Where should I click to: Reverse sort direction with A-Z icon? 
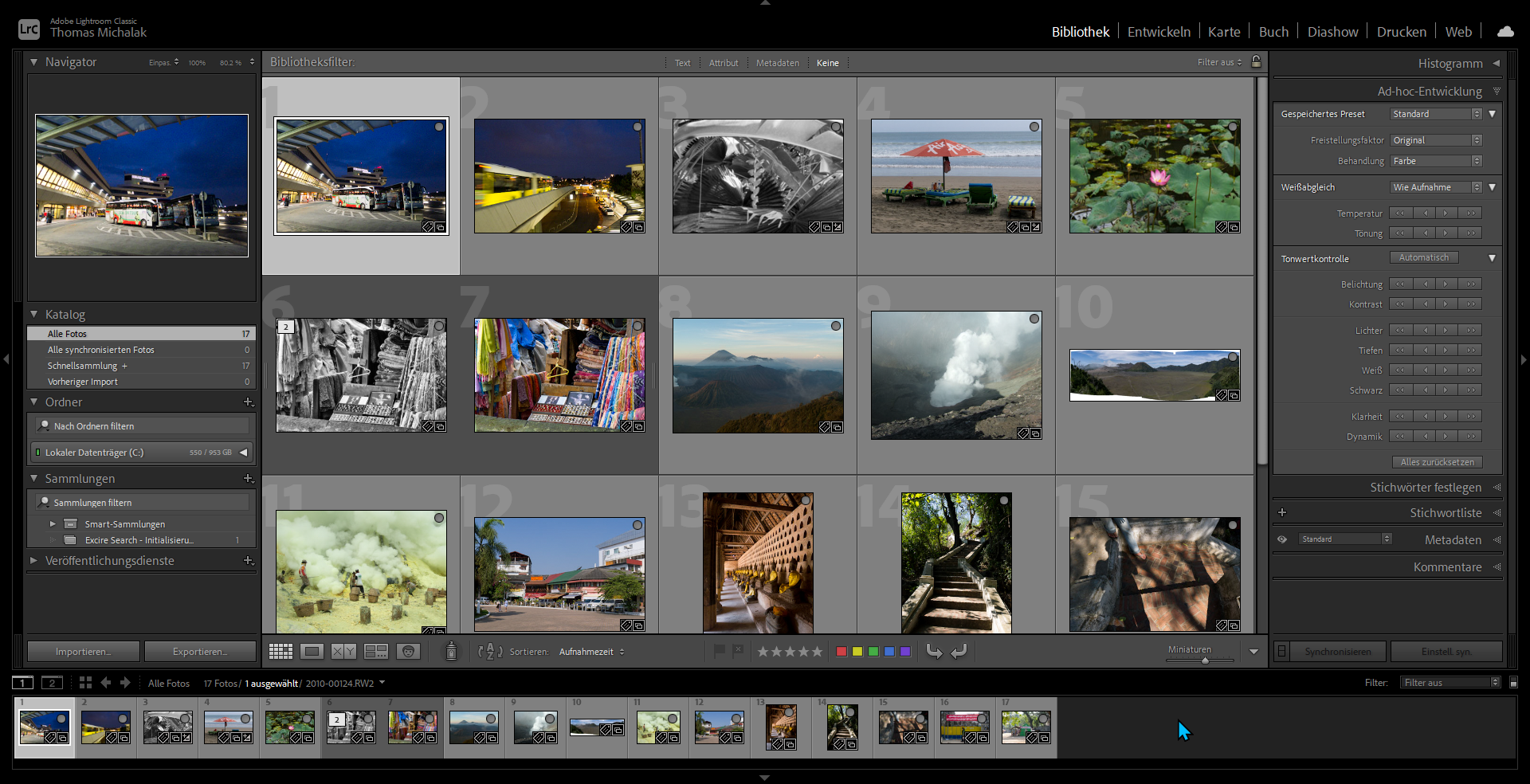(490, 652)
